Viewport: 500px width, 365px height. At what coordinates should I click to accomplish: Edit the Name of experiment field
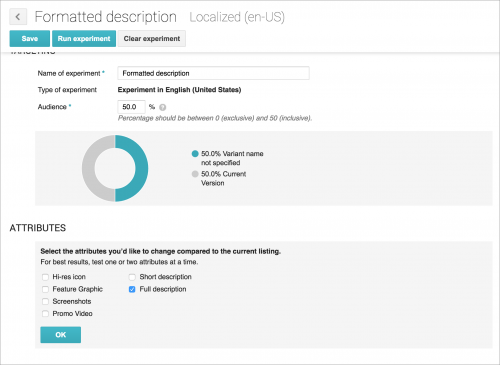(213, 73)
